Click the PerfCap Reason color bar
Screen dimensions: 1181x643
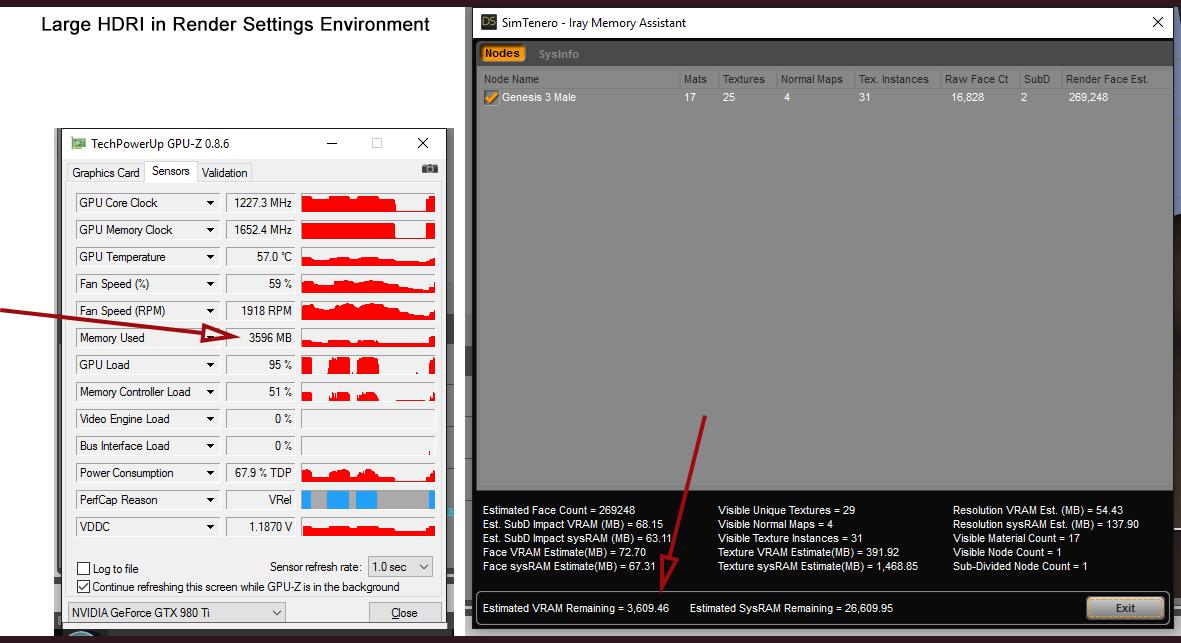(368, 500)
